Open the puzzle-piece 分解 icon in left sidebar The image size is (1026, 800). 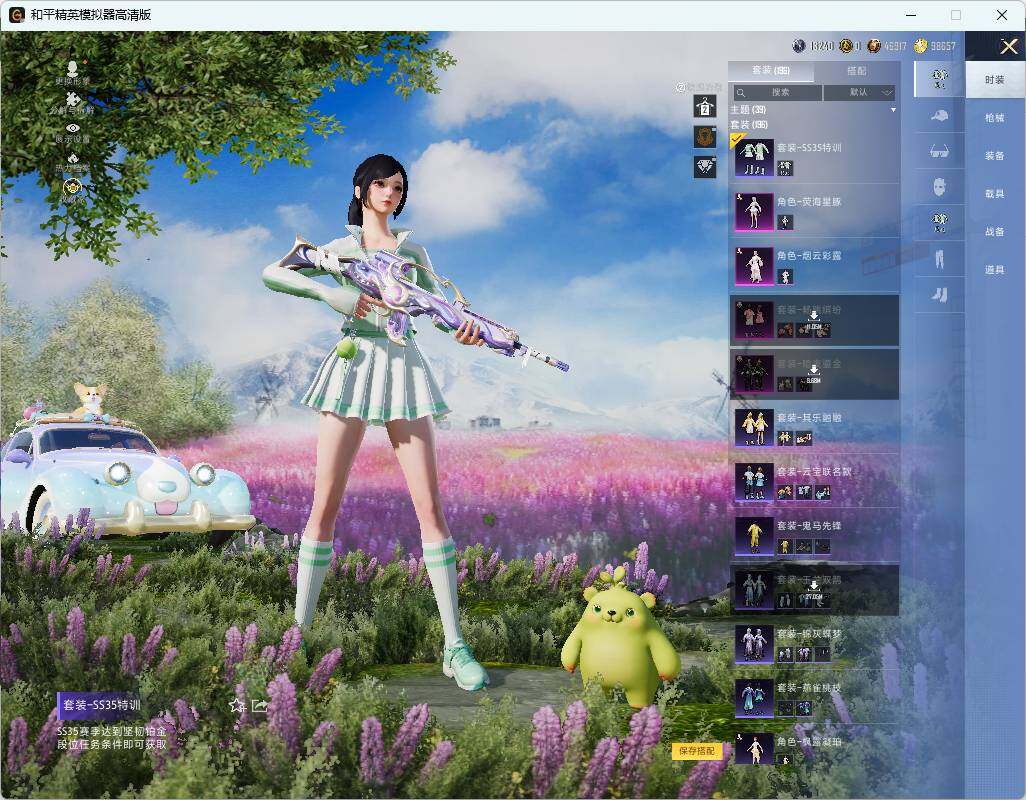tap(73, 102)
